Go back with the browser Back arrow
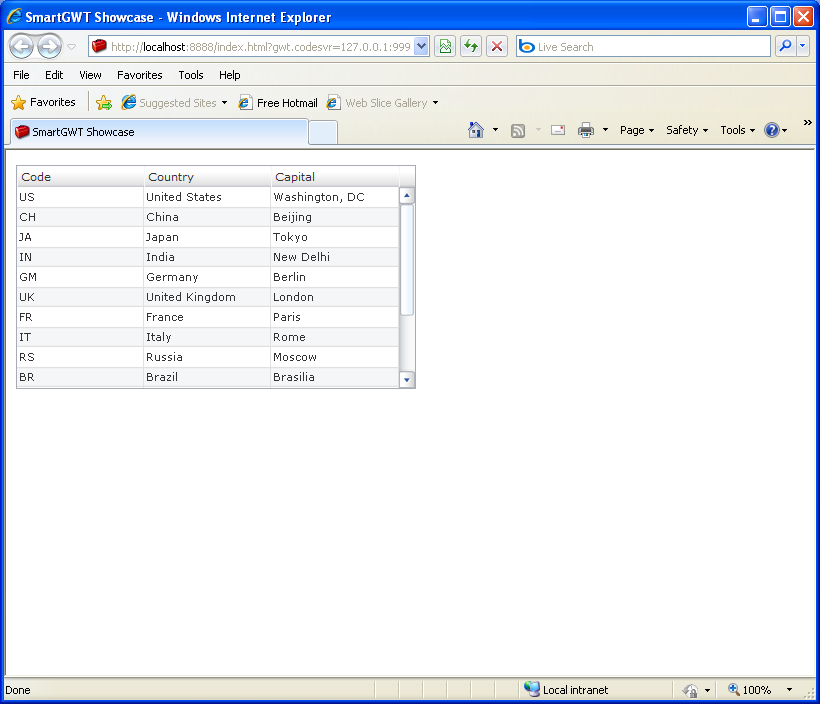This screenshot has height=704, width=820. point(21,47)
